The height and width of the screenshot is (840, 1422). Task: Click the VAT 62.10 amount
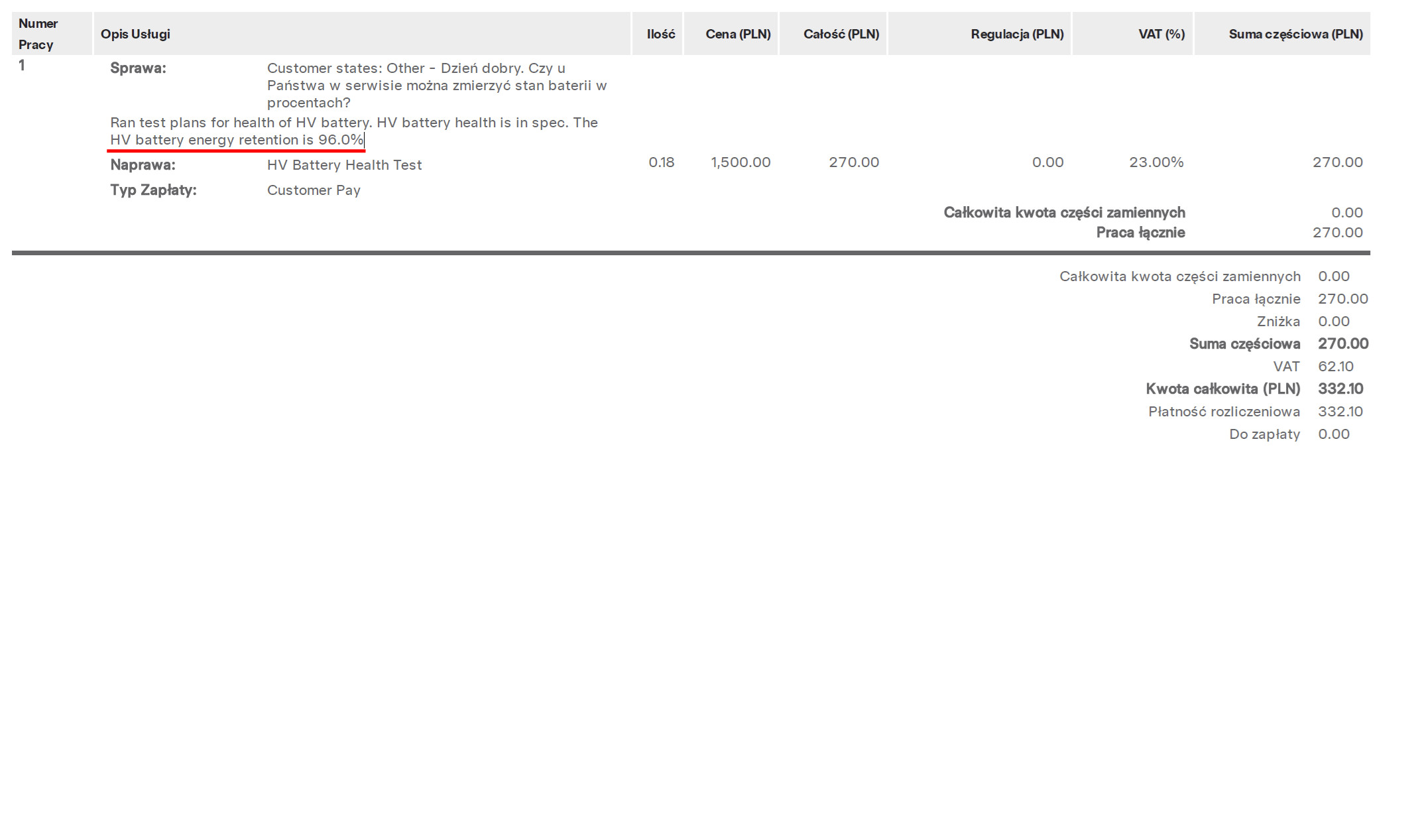[1335, 367]
